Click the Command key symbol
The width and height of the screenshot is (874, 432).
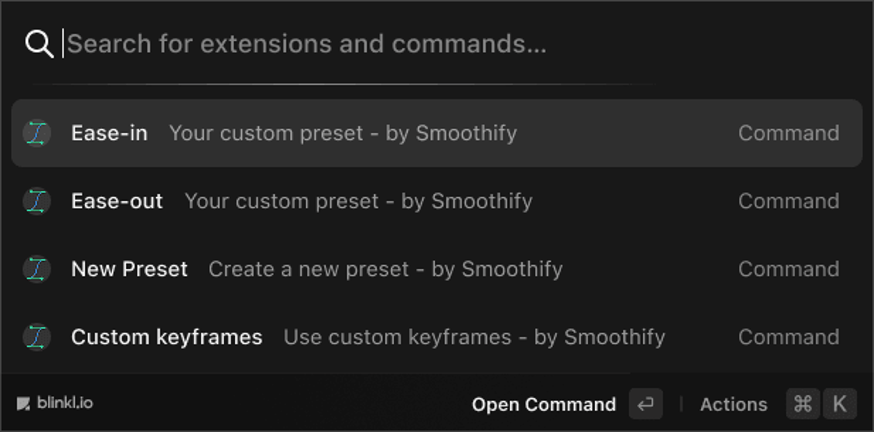[x=803, y=404]
